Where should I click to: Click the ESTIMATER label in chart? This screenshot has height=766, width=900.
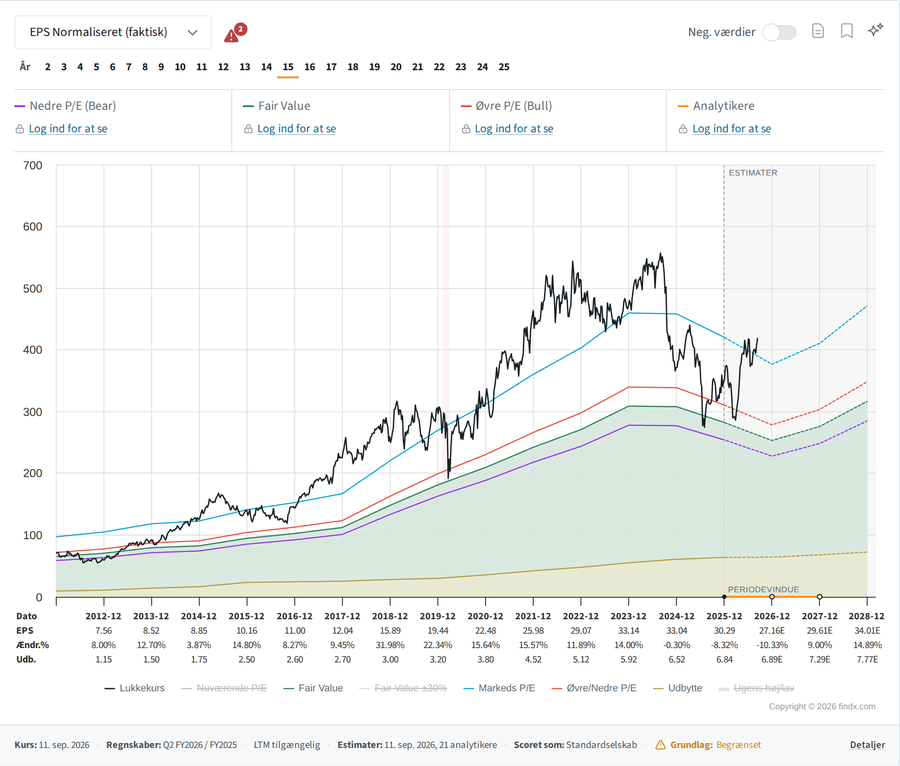click(753, 173)
